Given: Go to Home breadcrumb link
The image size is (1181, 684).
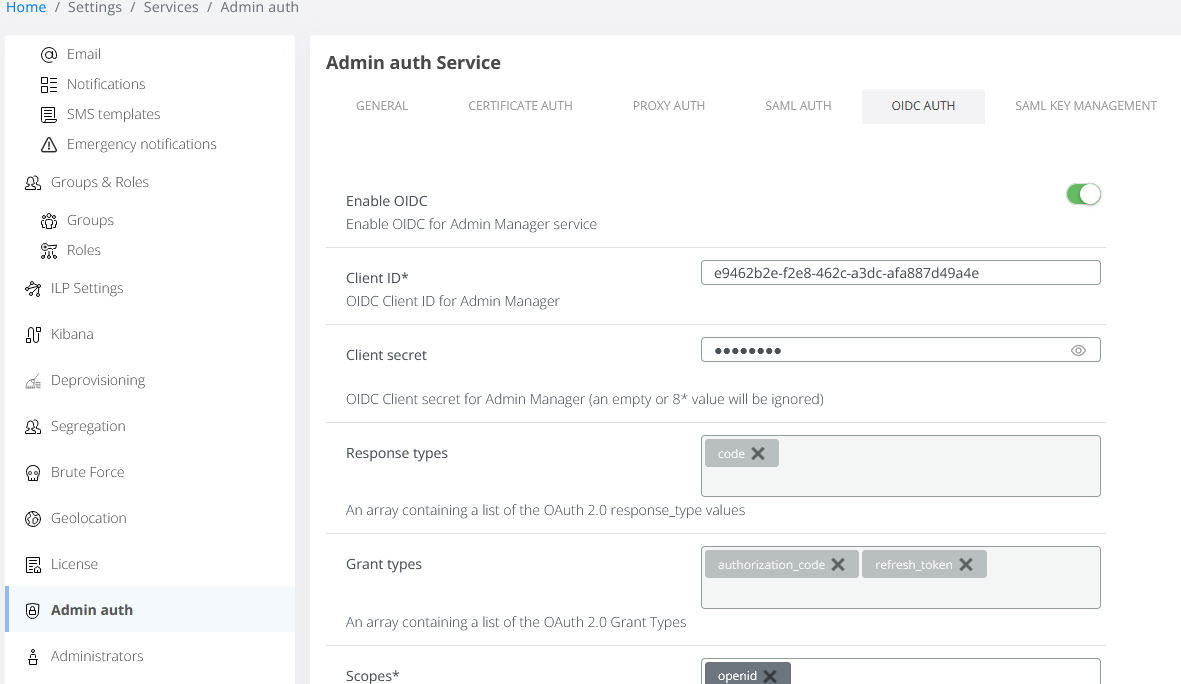Looking at the screenshot, I should pos(26,8).
